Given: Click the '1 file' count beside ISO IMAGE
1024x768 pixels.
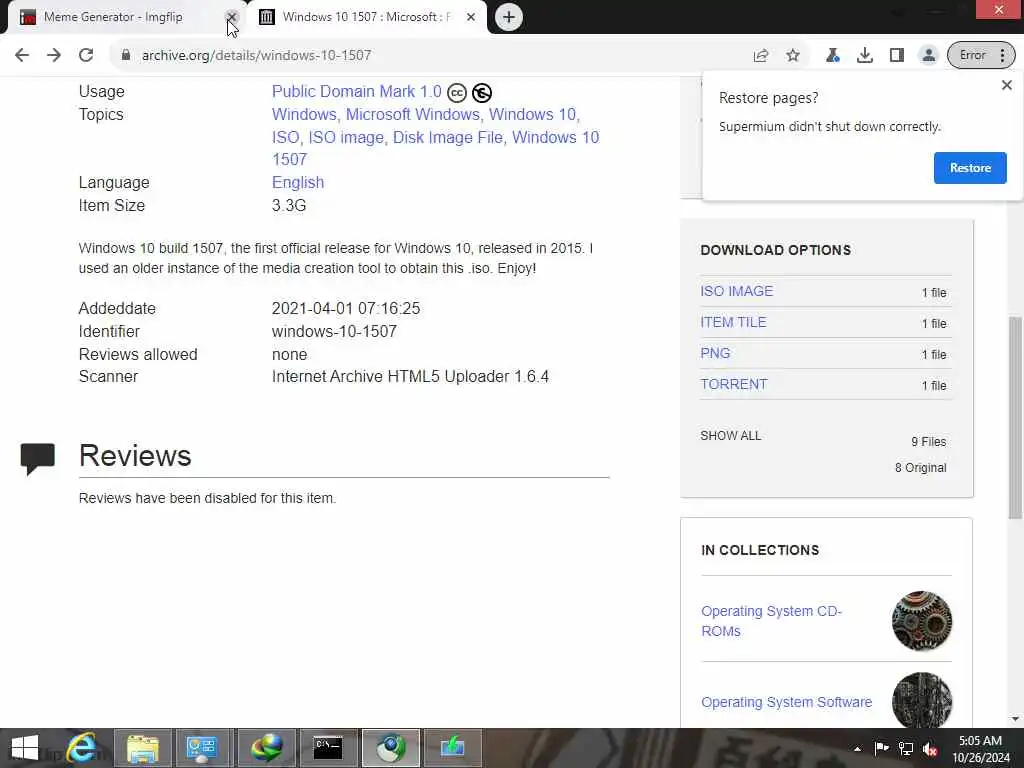Looking at the screenshot, I should pyautogui.click(x=934, y=293).
